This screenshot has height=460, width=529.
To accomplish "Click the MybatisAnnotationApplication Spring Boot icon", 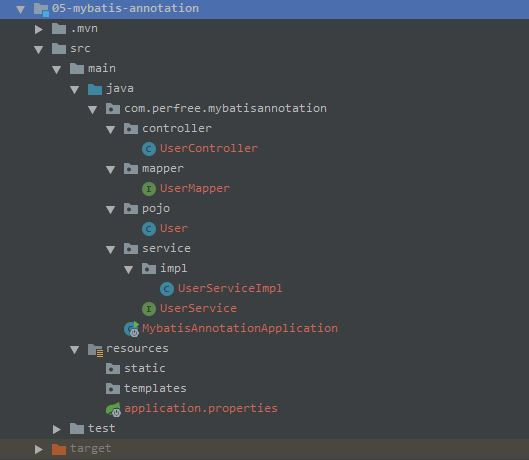I will (131, 329).
